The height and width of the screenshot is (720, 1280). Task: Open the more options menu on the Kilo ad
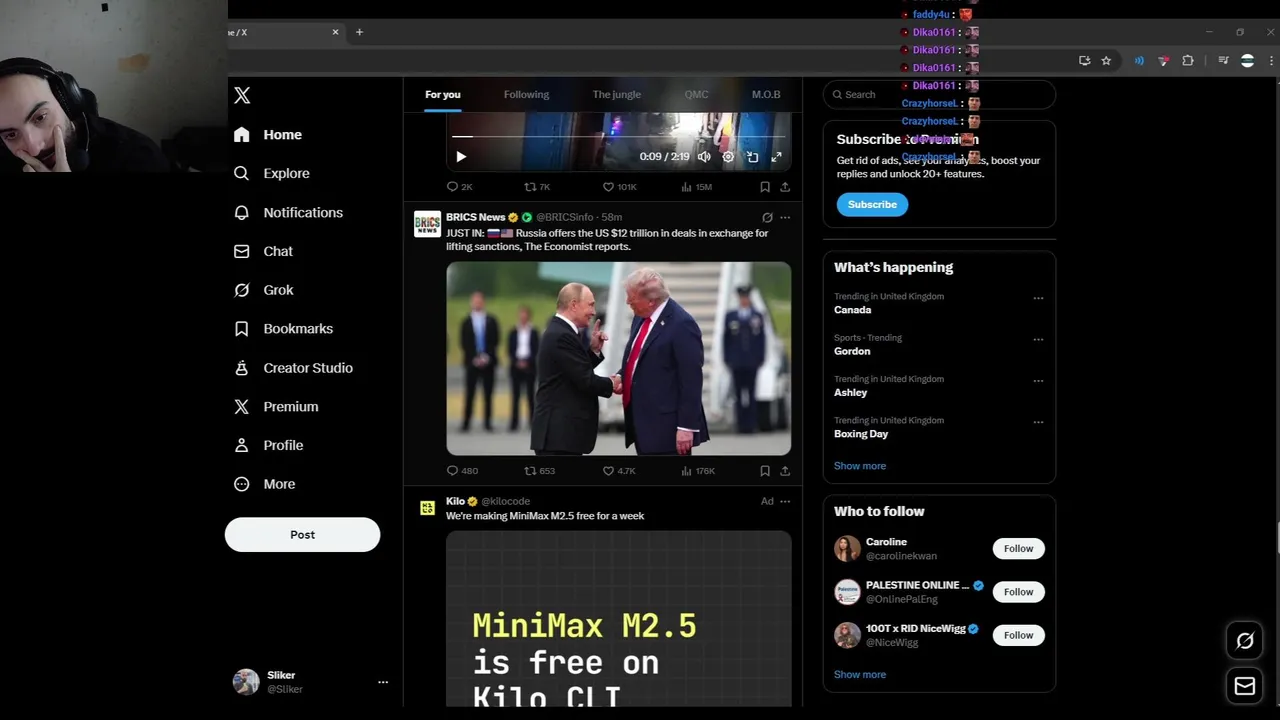[x=785, y=501]
